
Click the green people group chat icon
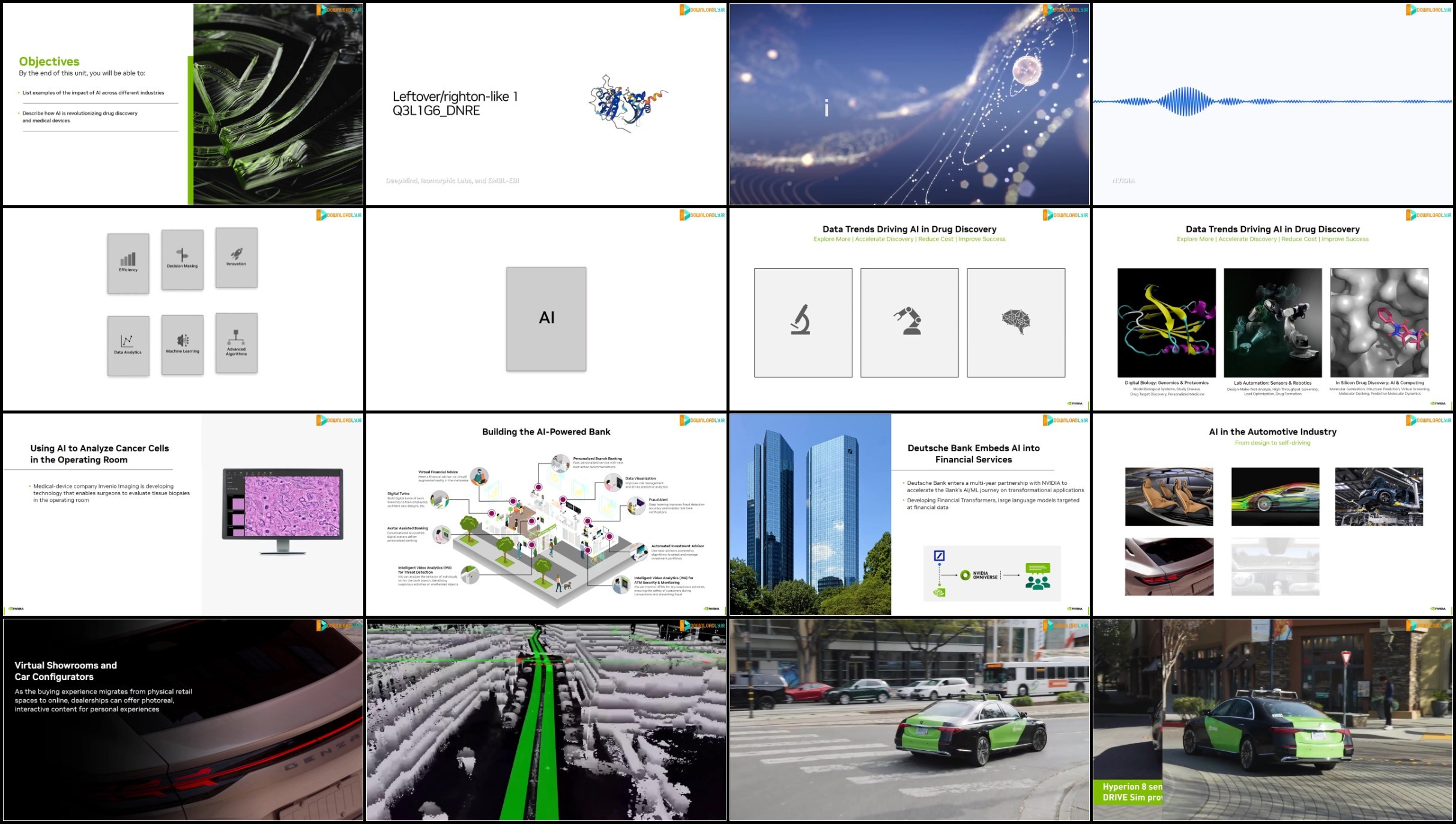(1038, 576)
